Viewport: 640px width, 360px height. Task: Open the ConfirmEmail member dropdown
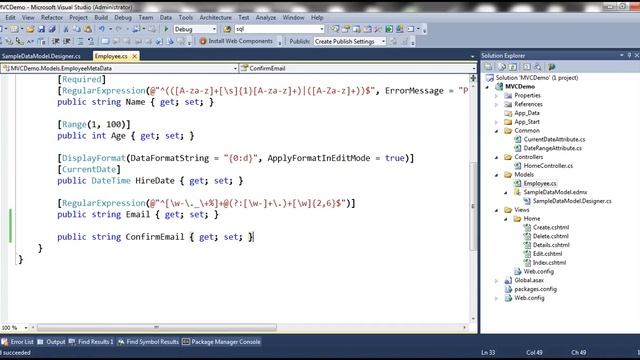[473, 69]
